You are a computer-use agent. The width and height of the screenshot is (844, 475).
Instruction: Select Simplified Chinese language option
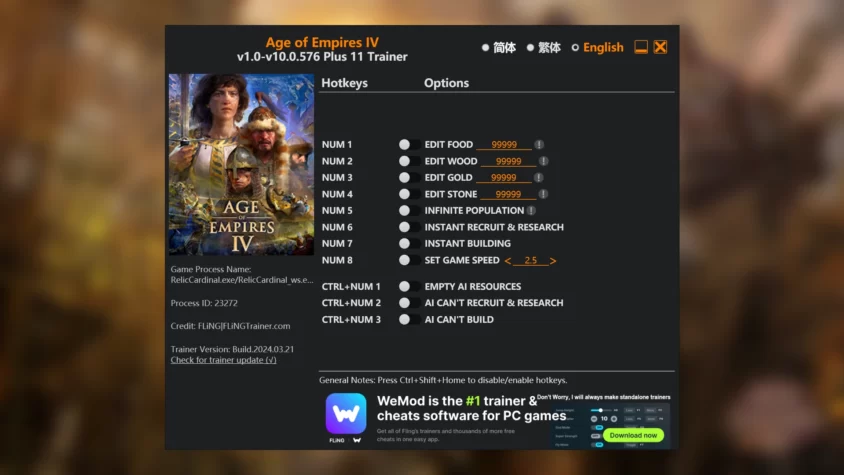click(x=499, y=47)
